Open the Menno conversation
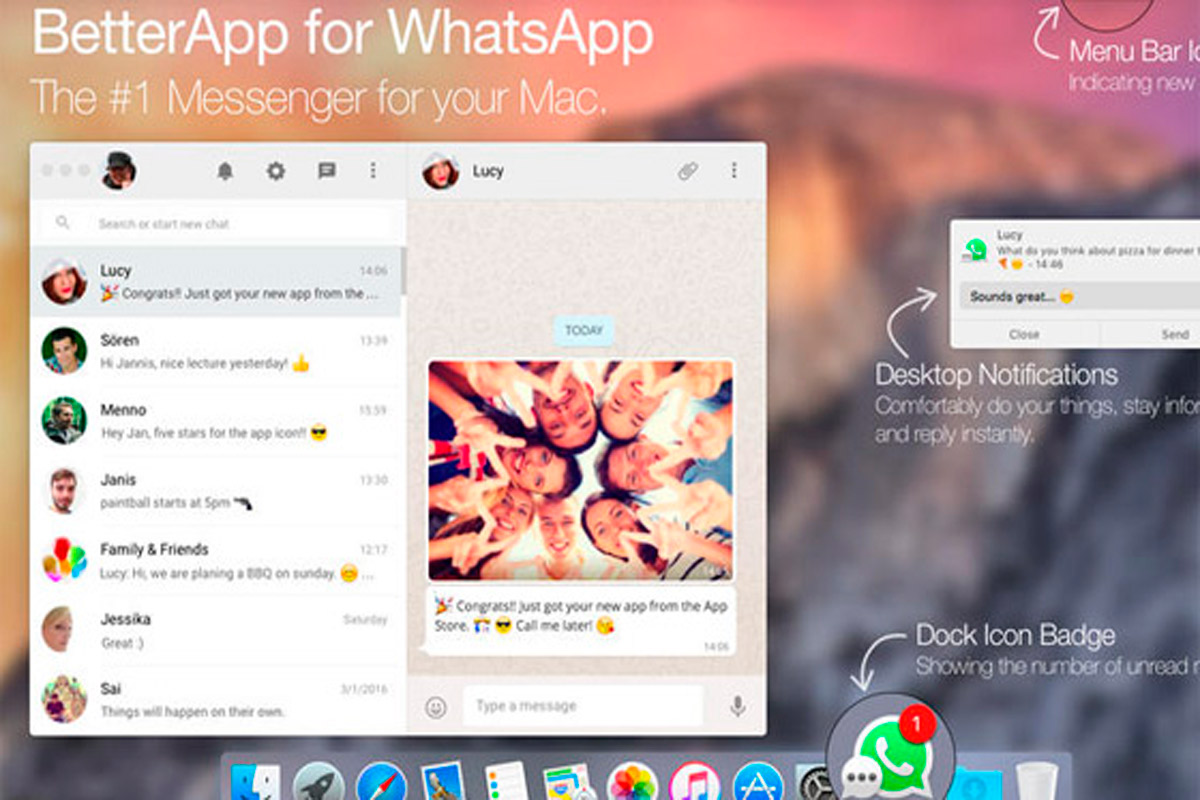 (x=215, y=421)
